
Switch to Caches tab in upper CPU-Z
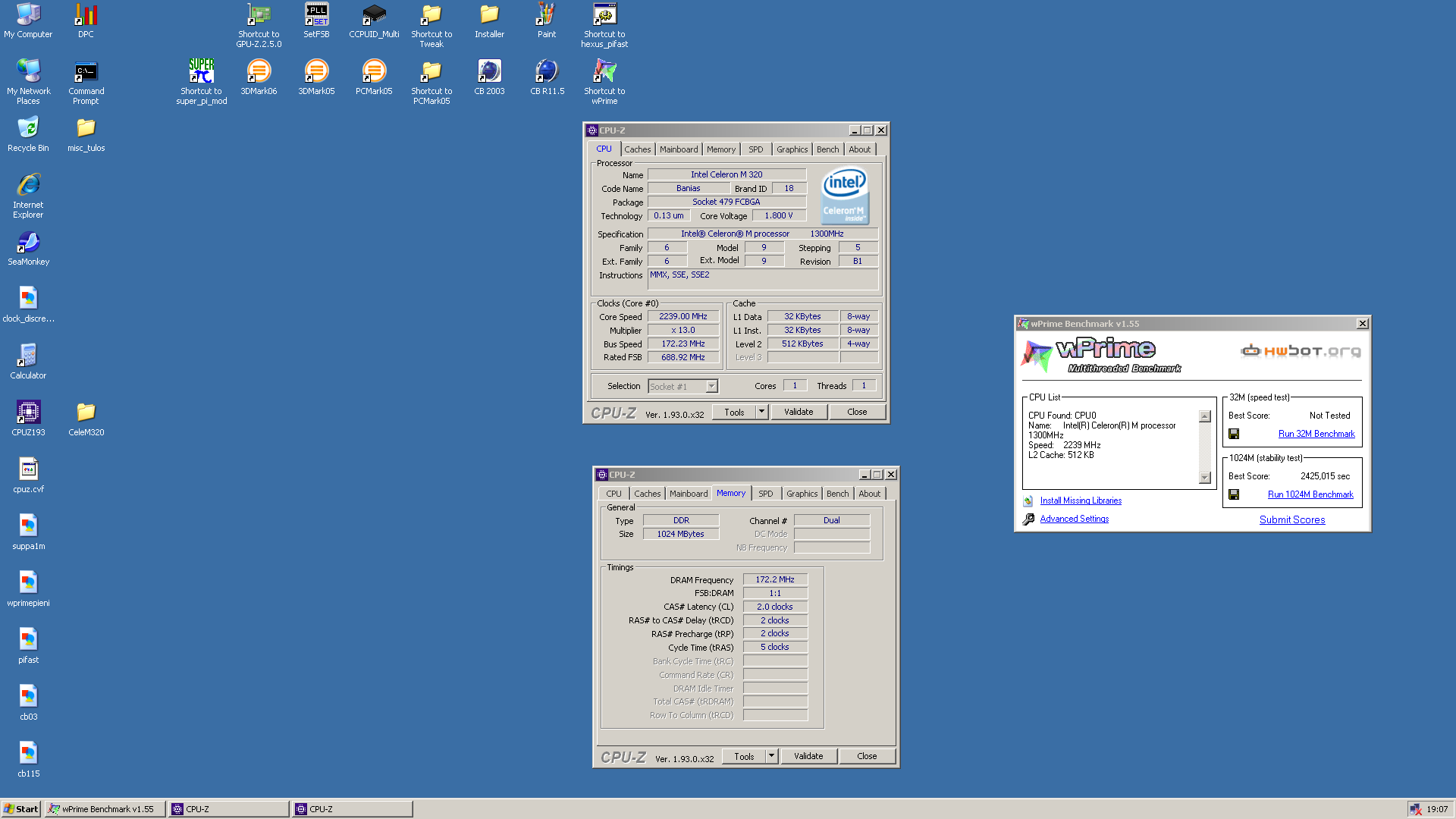tap(637, 149)
